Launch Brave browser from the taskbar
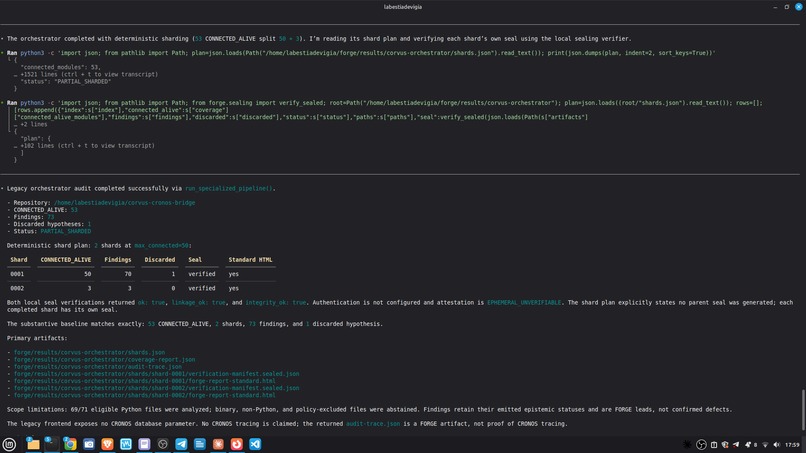This screenshot has height=453, width=806. (x=107, y=444)
